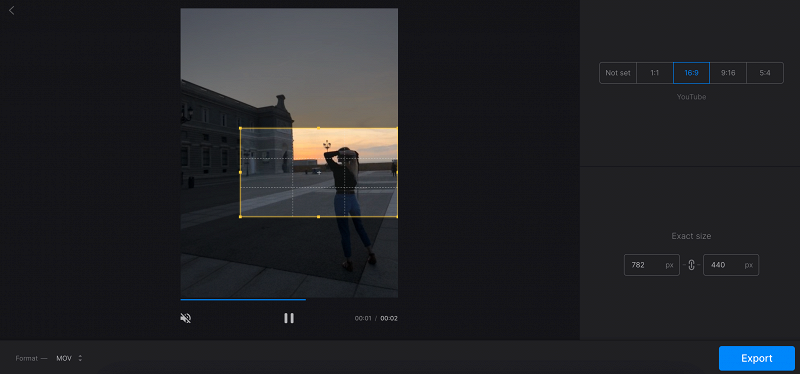Click the height field showing 440
Image resolution: width=800 pixels, height=374 pixels.
click(x=731, y=265)
